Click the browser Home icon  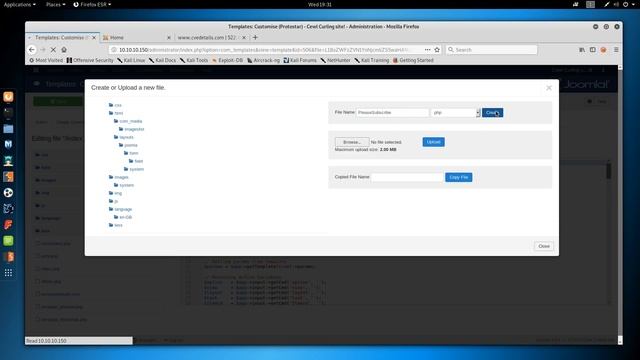tap(64, 49)
